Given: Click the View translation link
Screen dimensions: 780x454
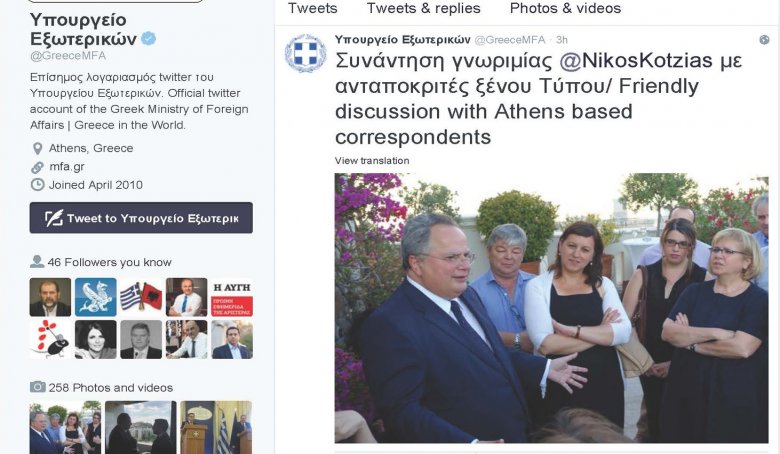Looking at the screenshot, I should click(372, 161).
